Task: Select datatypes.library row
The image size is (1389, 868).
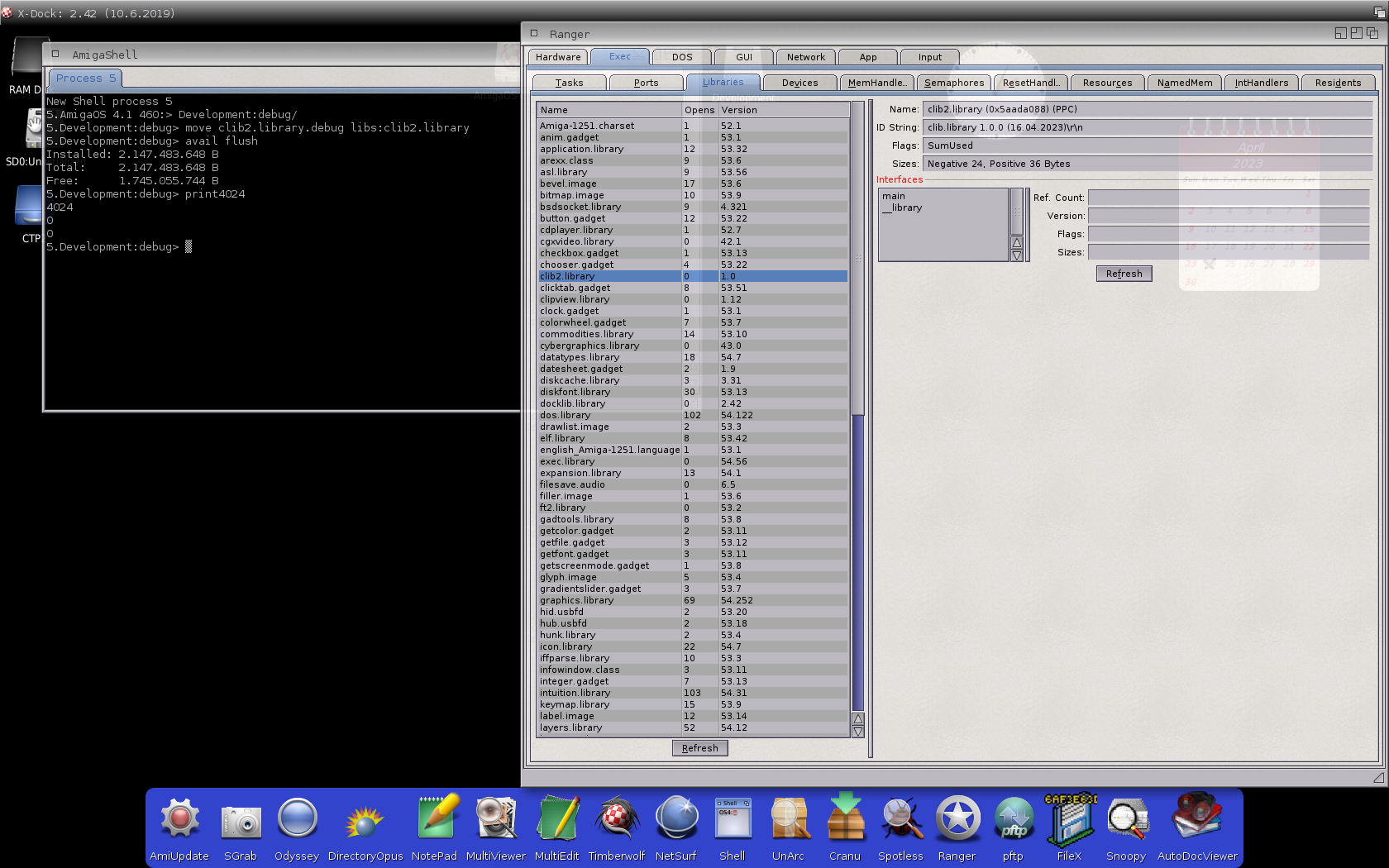Action: click(693, 357)
